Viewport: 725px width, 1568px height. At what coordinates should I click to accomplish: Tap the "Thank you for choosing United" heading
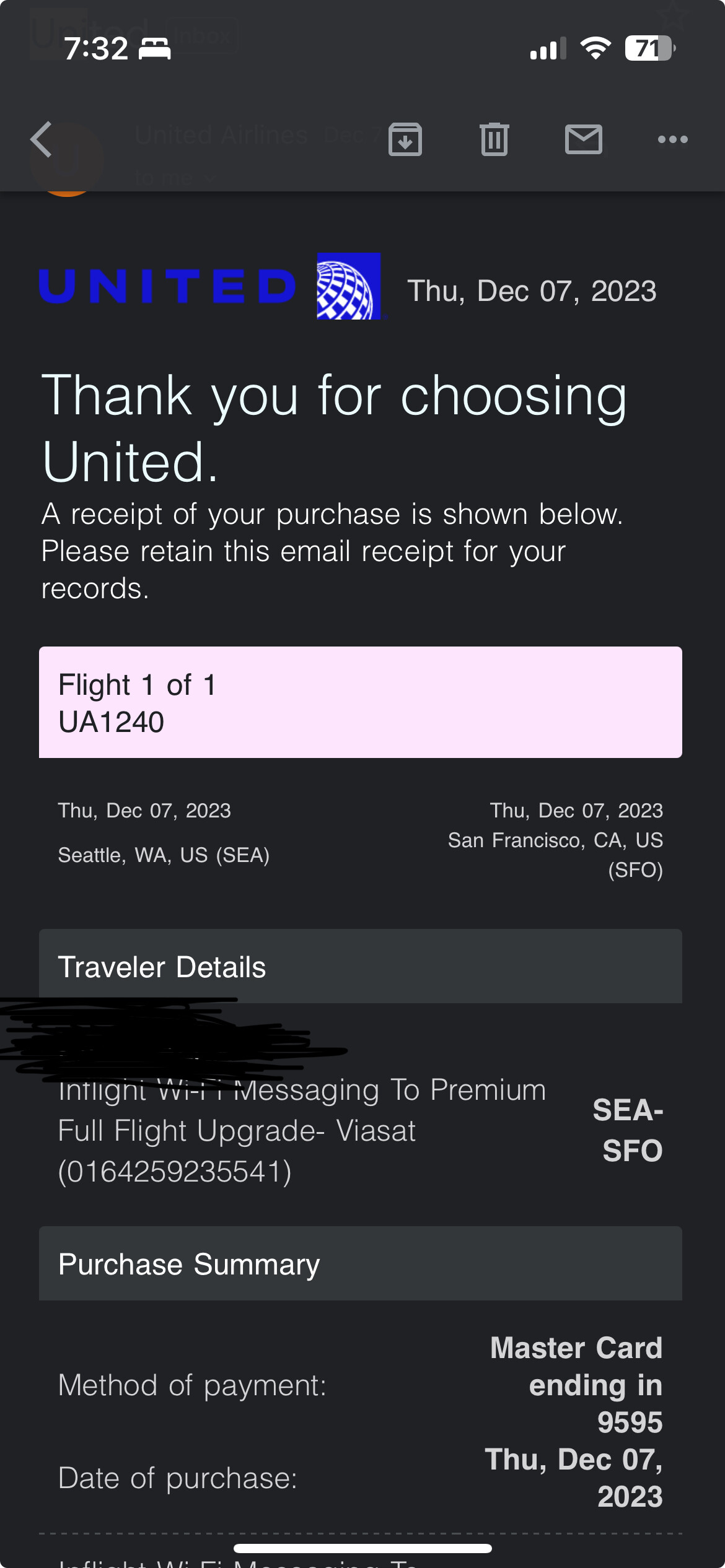pos(335,427)
